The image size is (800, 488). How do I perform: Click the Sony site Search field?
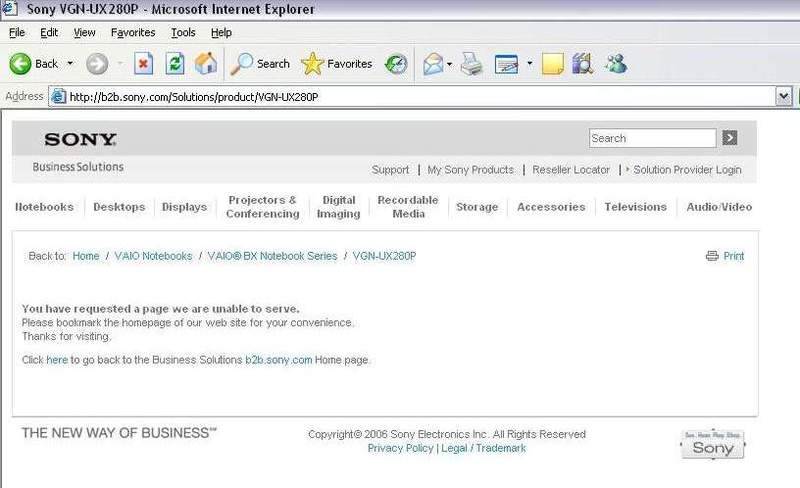tap(653, 138)
